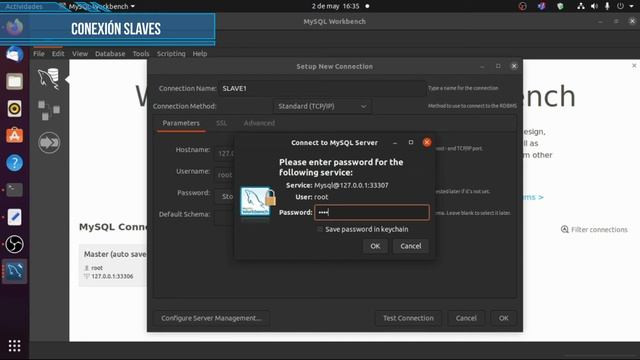The image size is (640, 360).
Task: Open the Migration wizard sidebar icon
Action: click(x=49, y=142)
